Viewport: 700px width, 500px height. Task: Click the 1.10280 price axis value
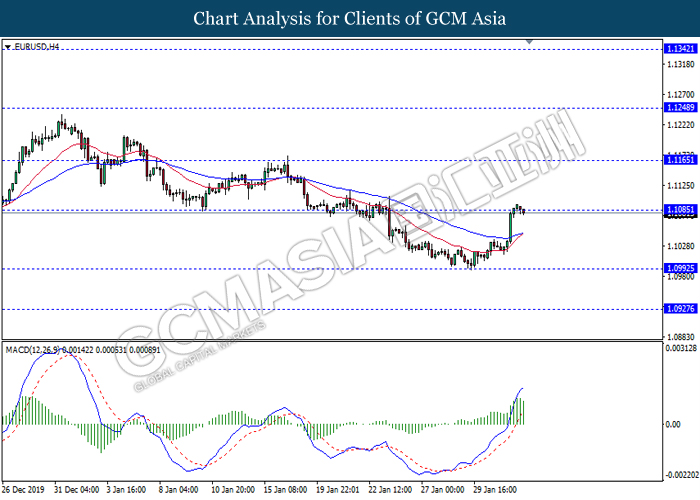(681, 246)
